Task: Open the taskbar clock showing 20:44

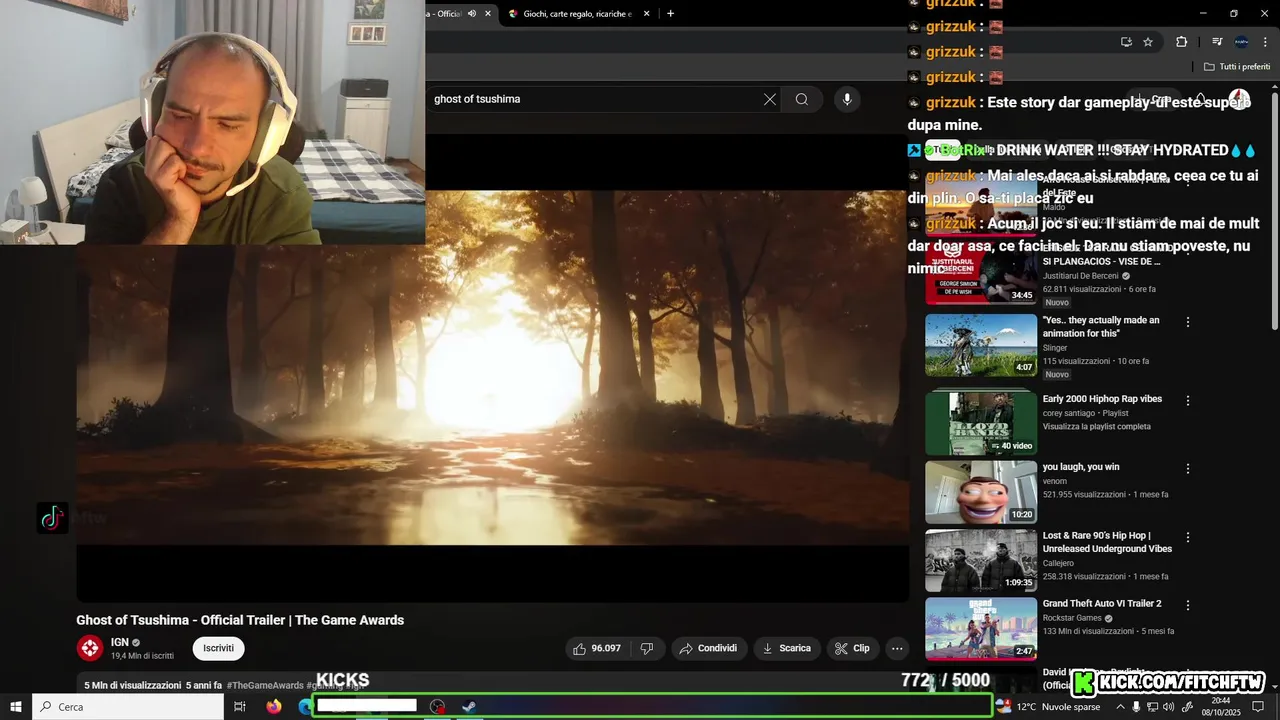Action: click(1220, 706)
